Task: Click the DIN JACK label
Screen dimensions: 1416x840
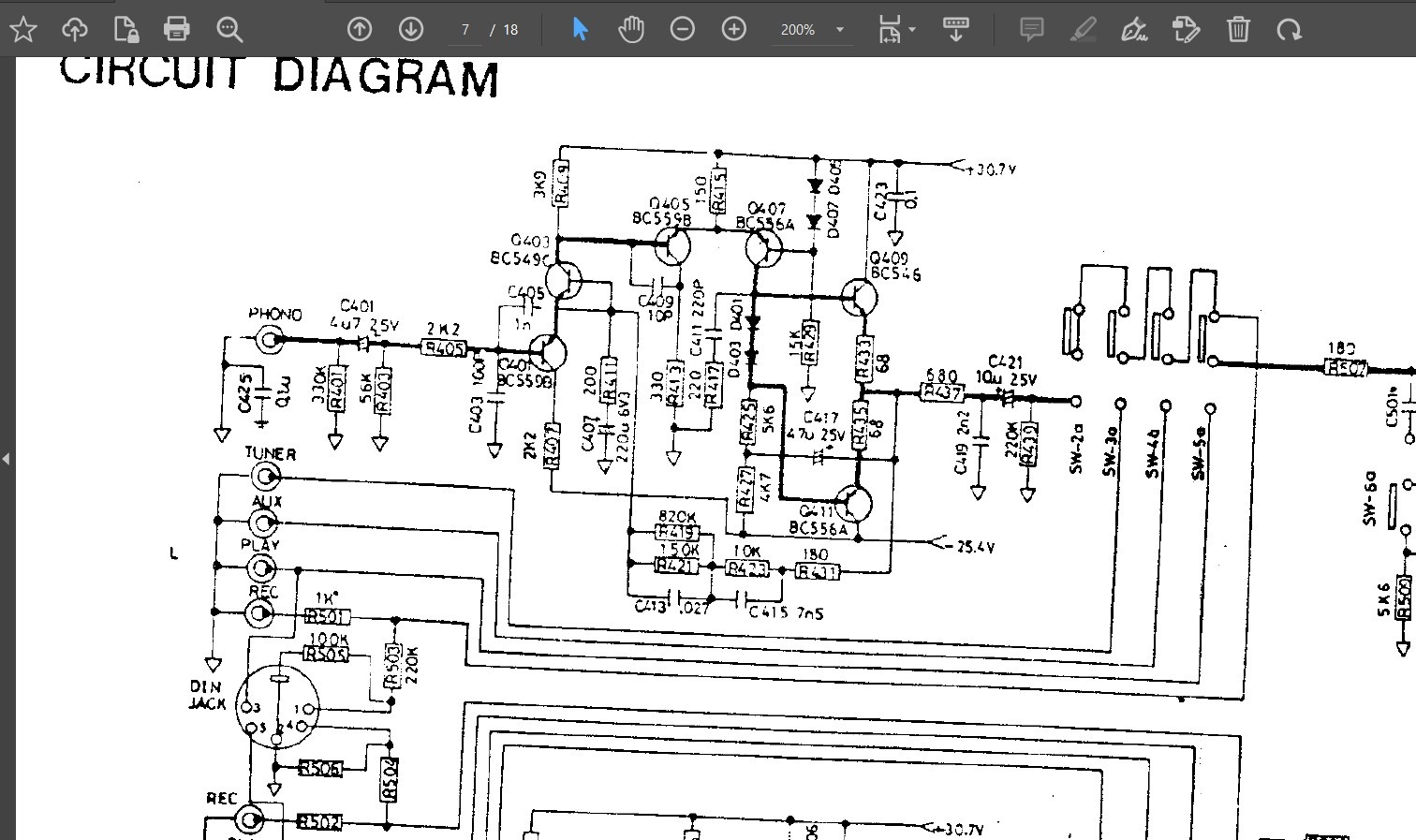Action: 205,695
